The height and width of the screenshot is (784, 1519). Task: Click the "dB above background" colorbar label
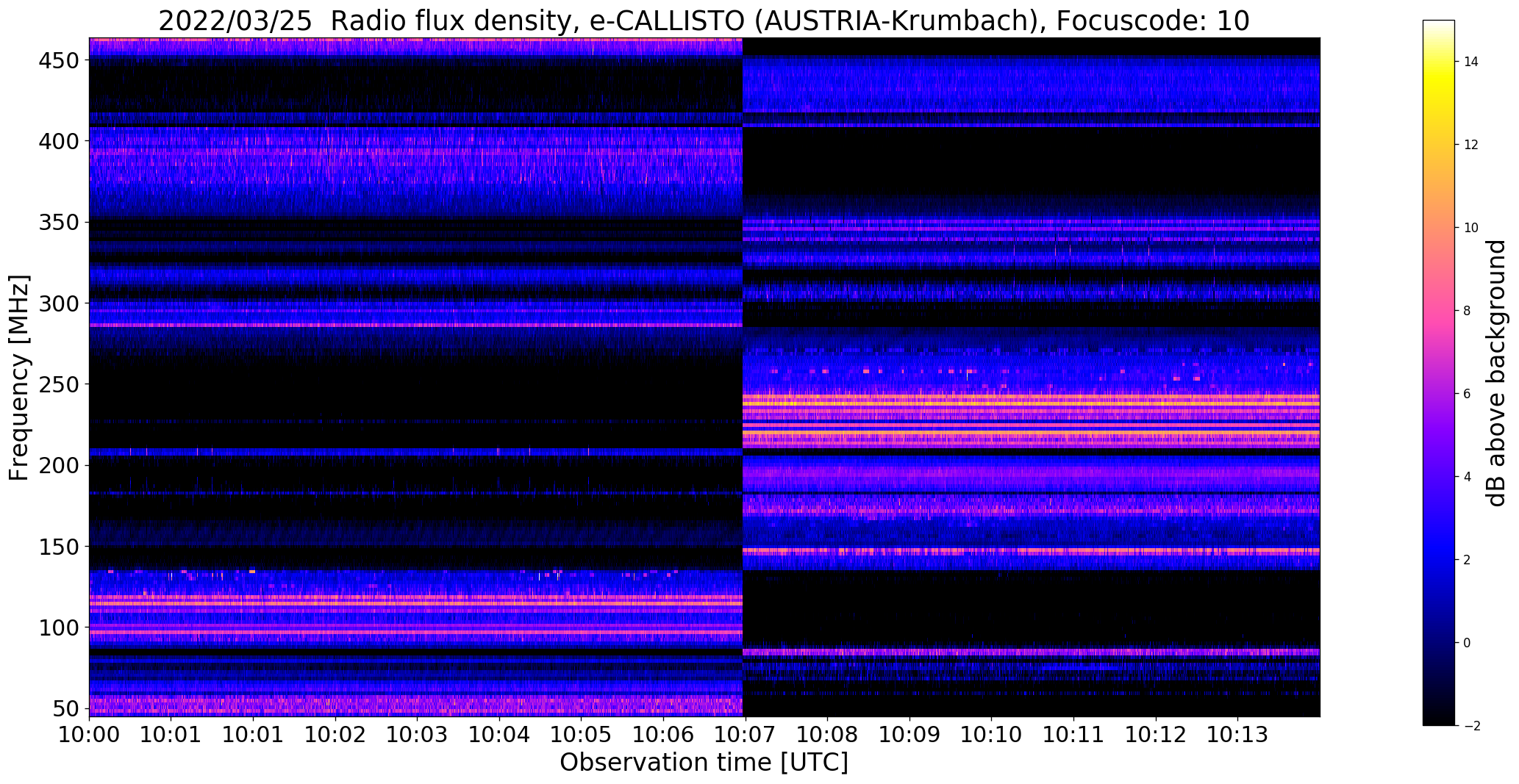point(1496,373)
